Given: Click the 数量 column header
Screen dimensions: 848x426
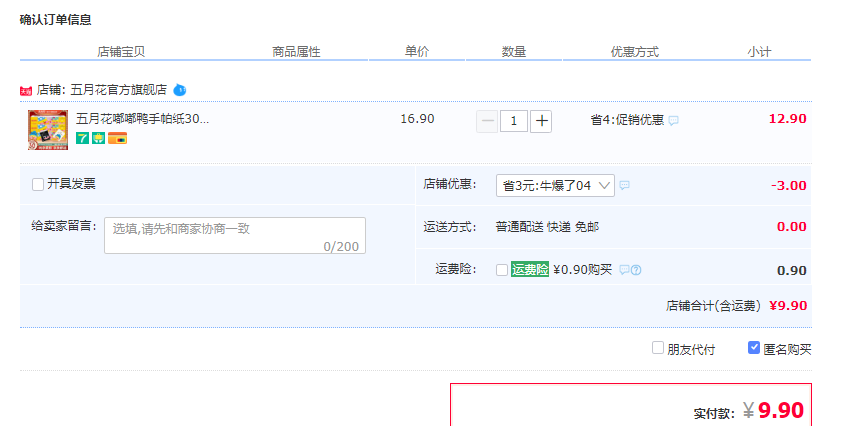Looking at the screenshot, I should click(514, 51).
